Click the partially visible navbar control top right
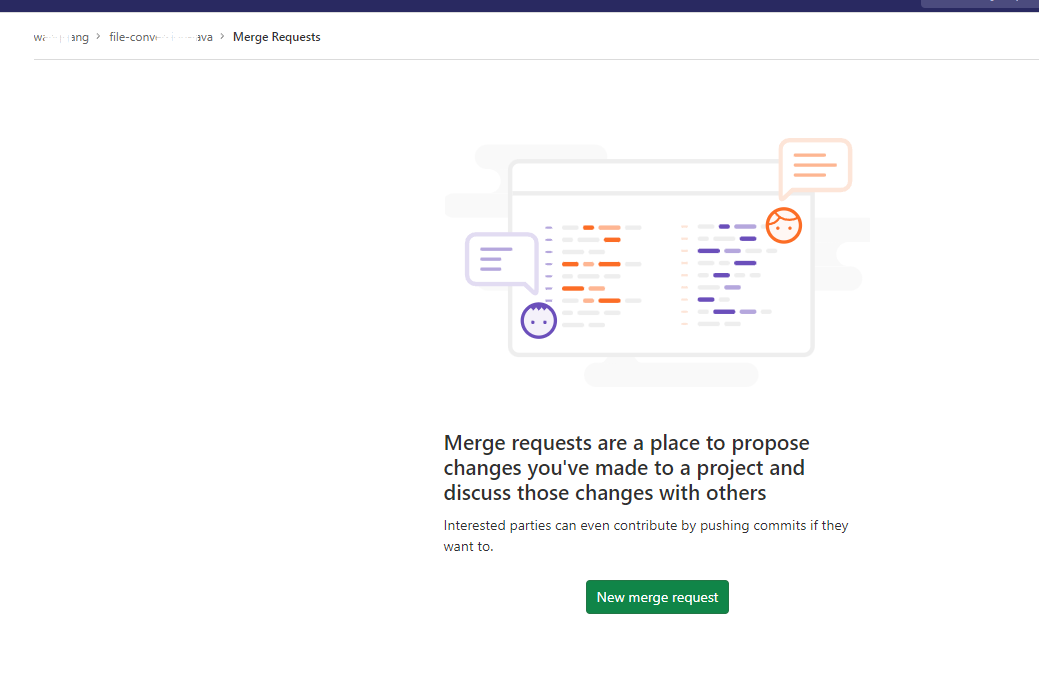The width and height of the screenshot is (1039, 680). coord(978,4)
